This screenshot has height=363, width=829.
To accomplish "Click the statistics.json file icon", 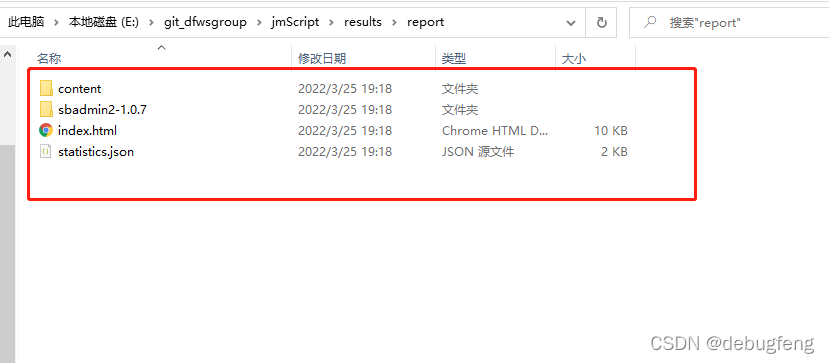I will (46, 152).
